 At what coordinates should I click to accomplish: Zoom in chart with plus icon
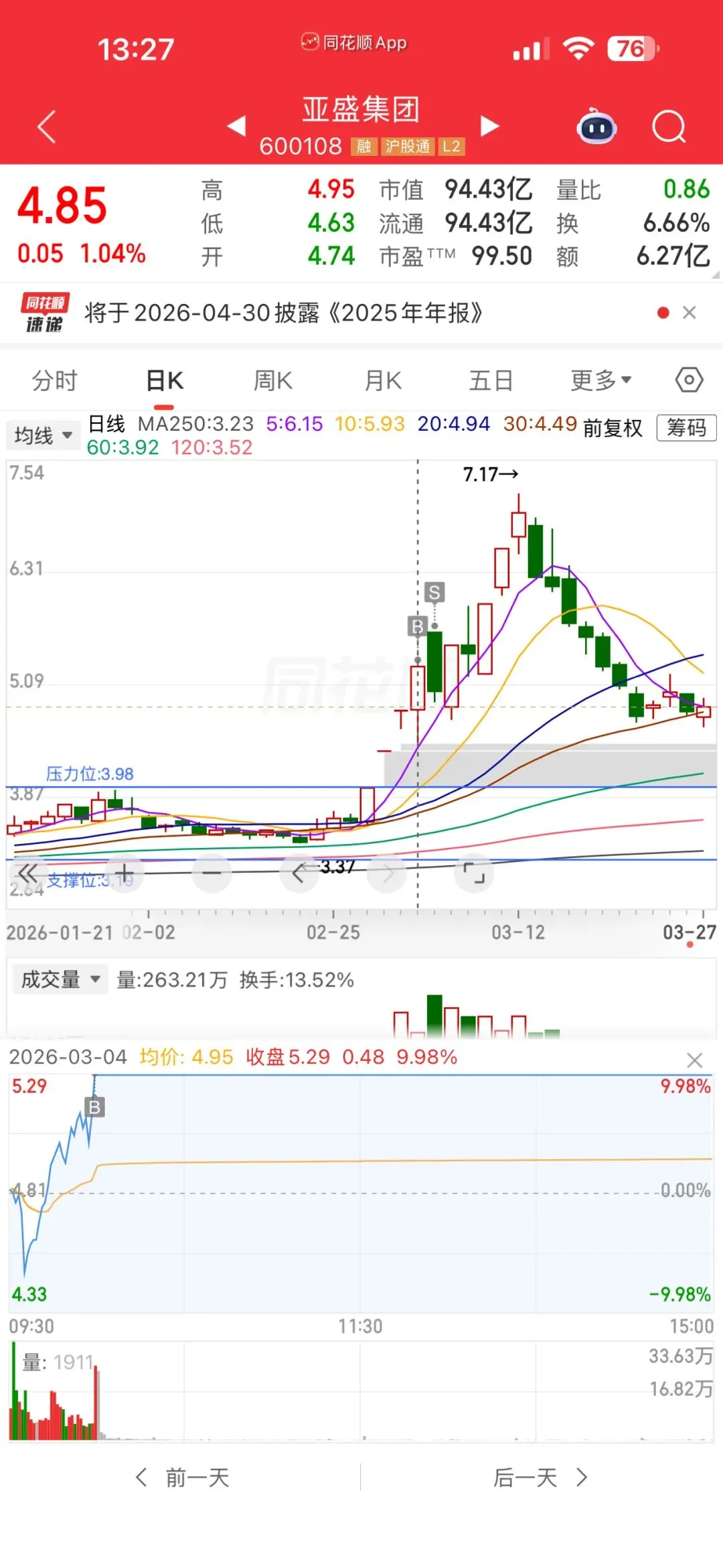124,873
